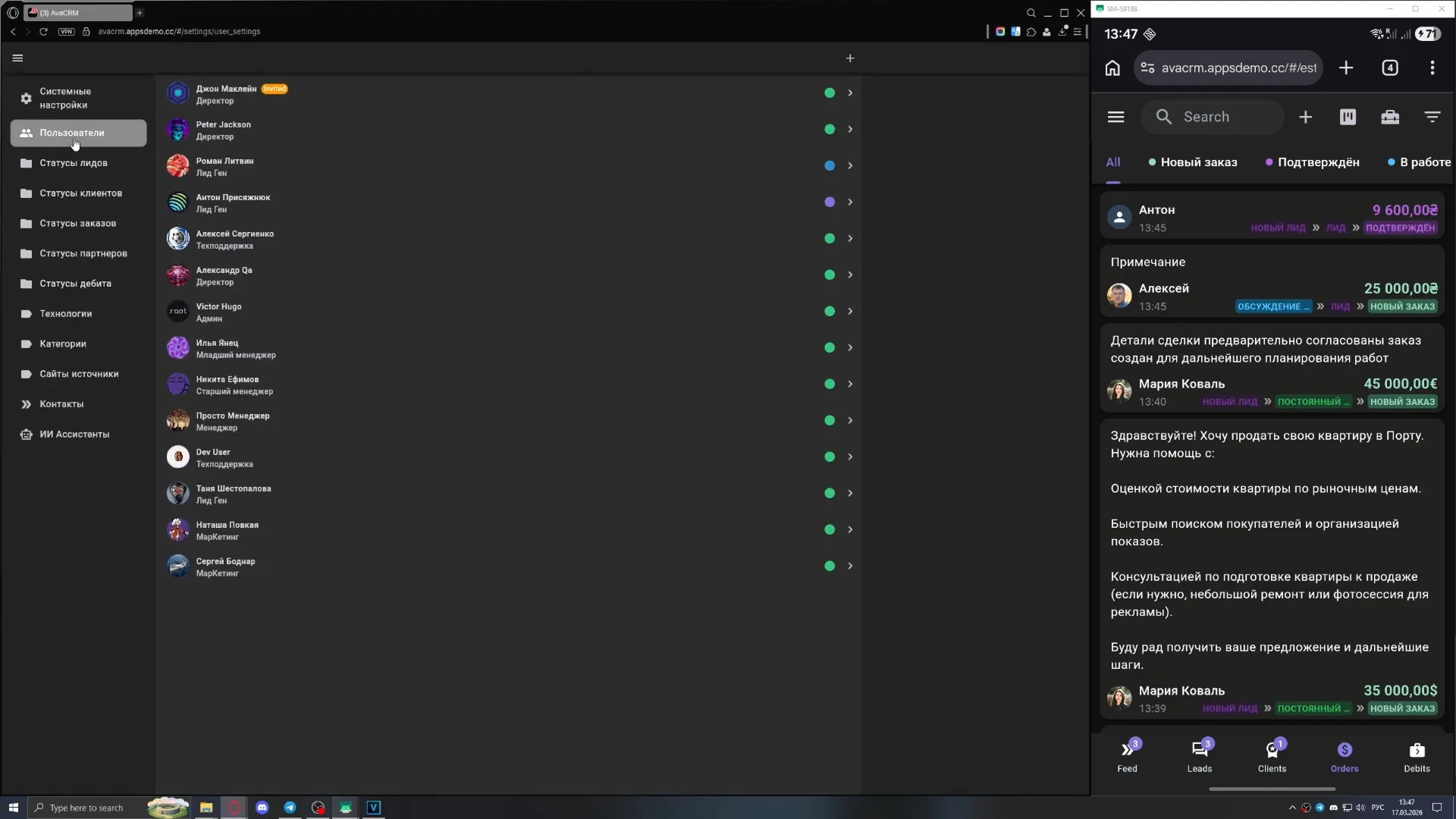Open the filter icon in mobile toolbar
This screenshot has height=819, width=1456.
[1432, 117]
